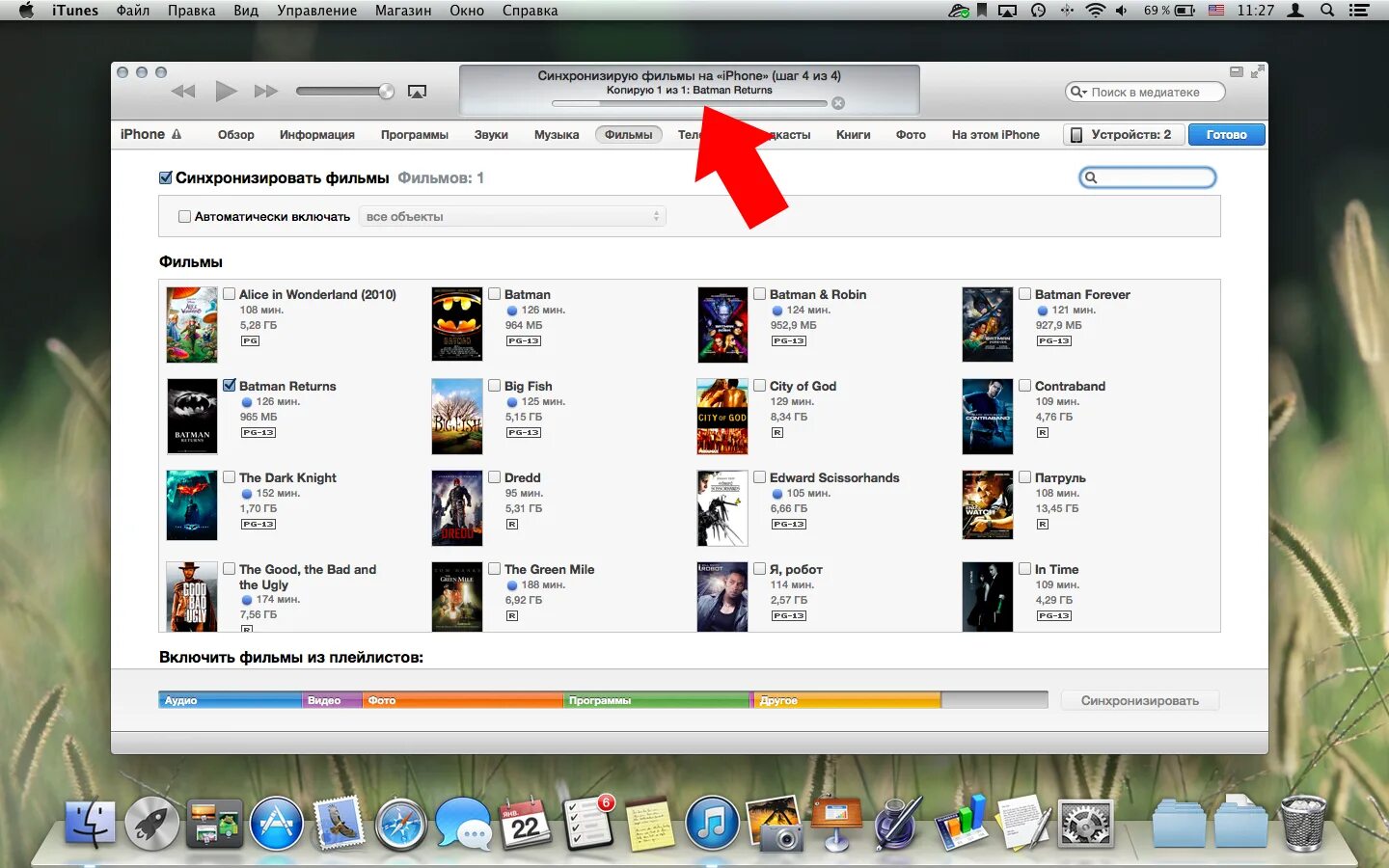Open the все объекты dropdown
Viewport: 1389px width, 868px height.
(x=512, y=217)
